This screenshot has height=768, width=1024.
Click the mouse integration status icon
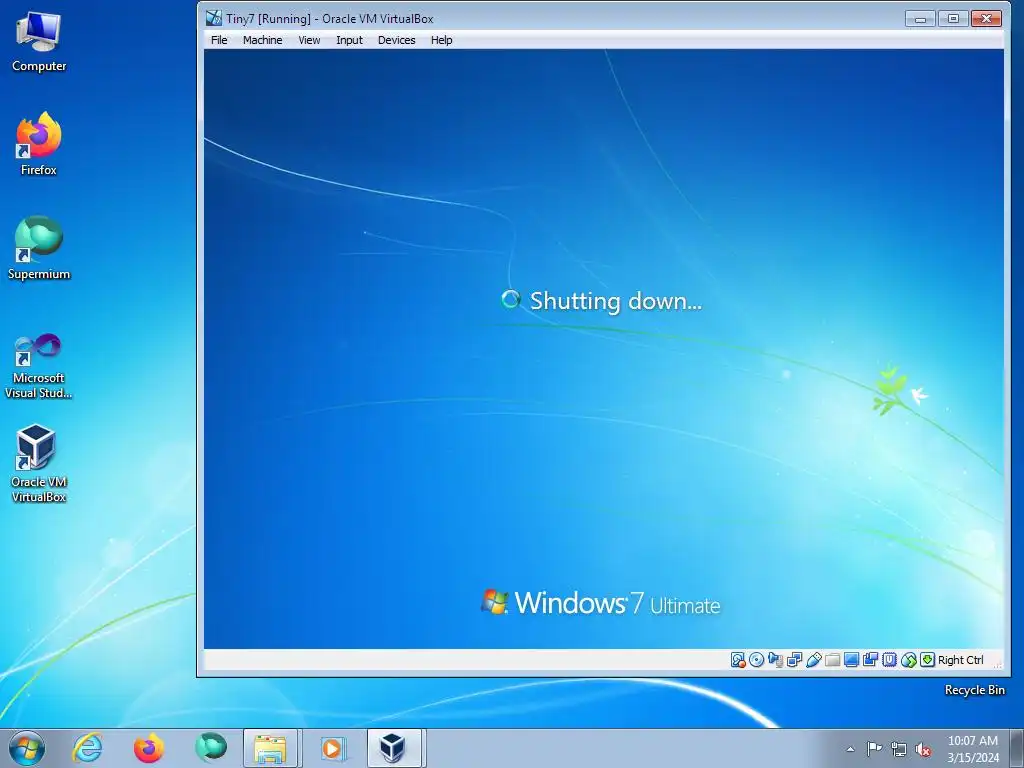coord(908,660)
